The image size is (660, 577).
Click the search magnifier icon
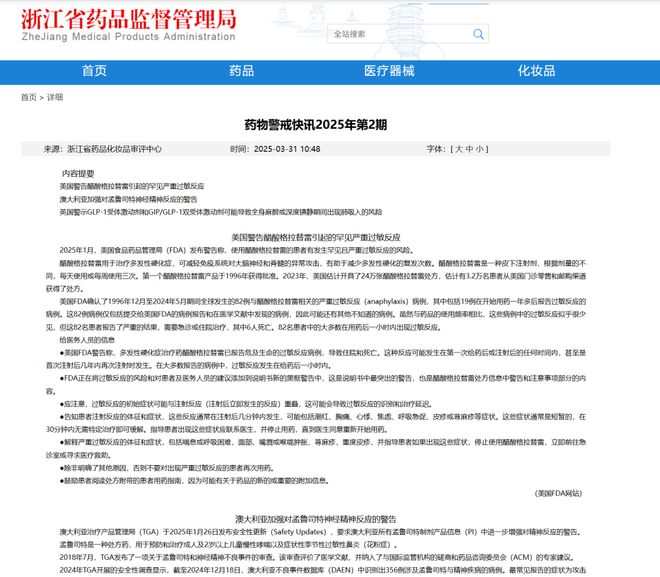coord(478,34)
